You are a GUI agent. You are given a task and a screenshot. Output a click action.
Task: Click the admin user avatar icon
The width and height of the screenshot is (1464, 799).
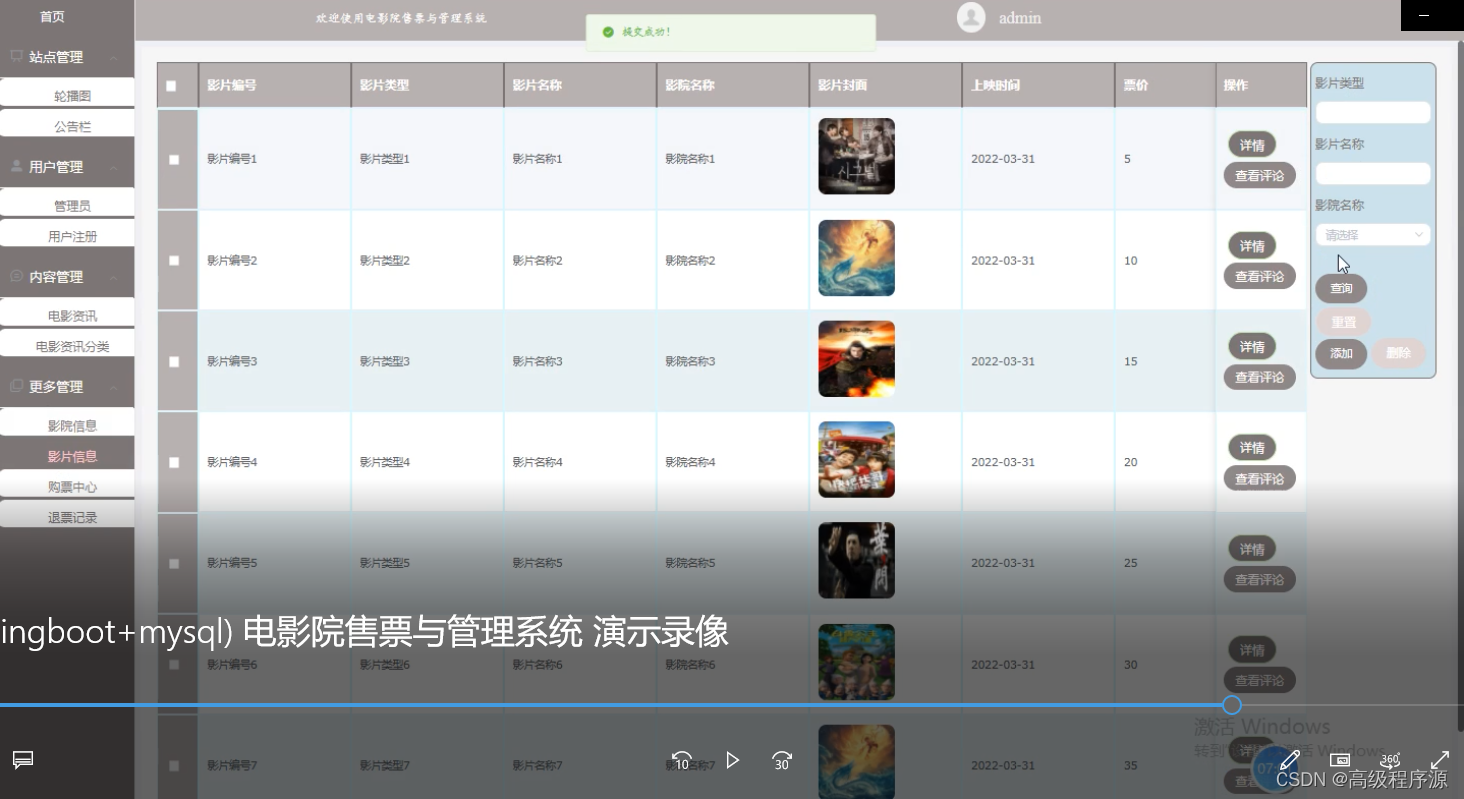971,17
